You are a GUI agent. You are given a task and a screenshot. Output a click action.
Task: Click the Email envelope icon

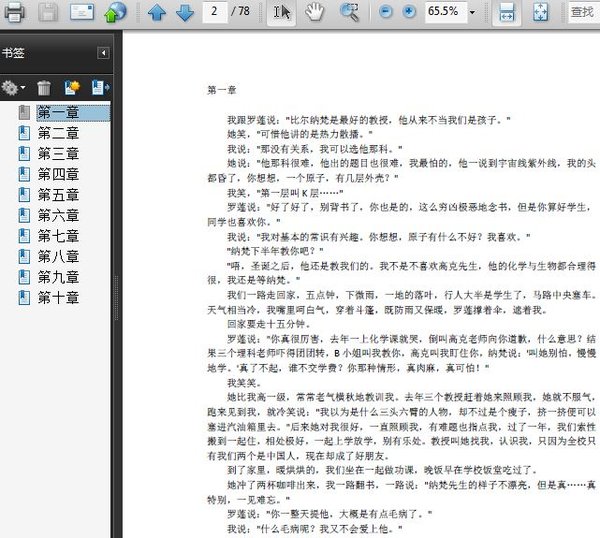(82, 12)
